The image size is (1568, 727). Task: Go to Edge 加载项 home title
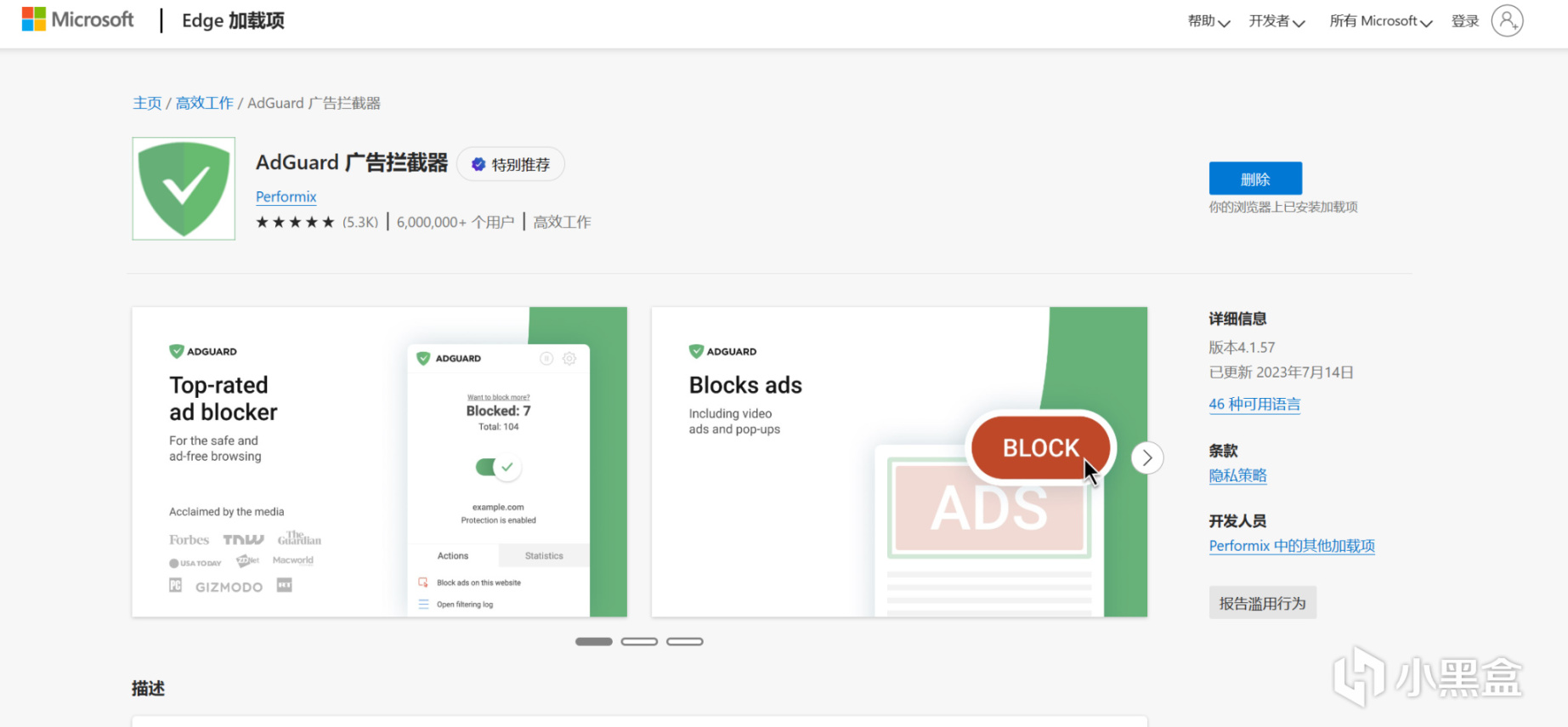233,20
